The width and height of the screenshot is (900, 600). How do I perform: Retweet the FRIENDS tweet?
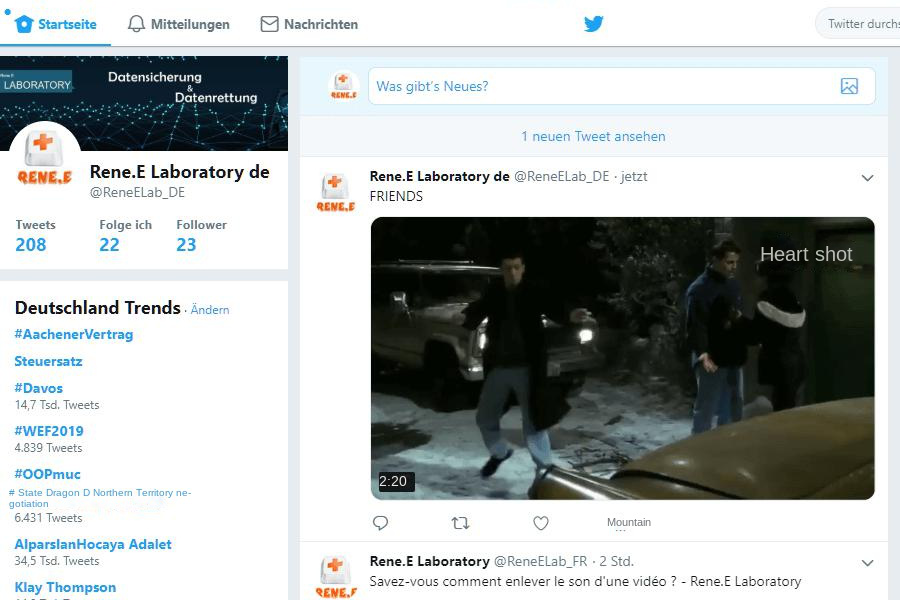[460, 522]
